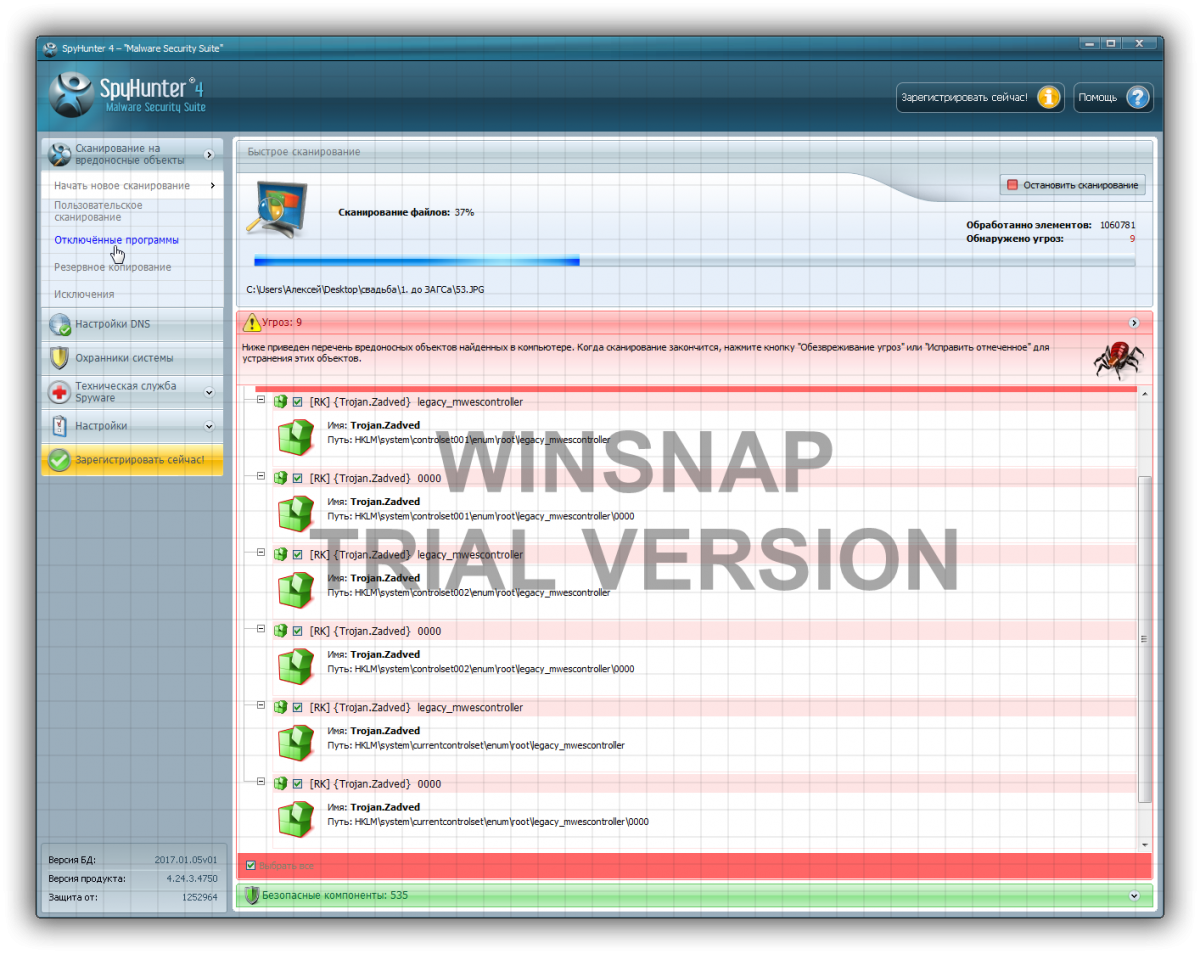
Task: Click the shield icon beside Безопасные компоненты: 535
Action: [x=252, y=895]
